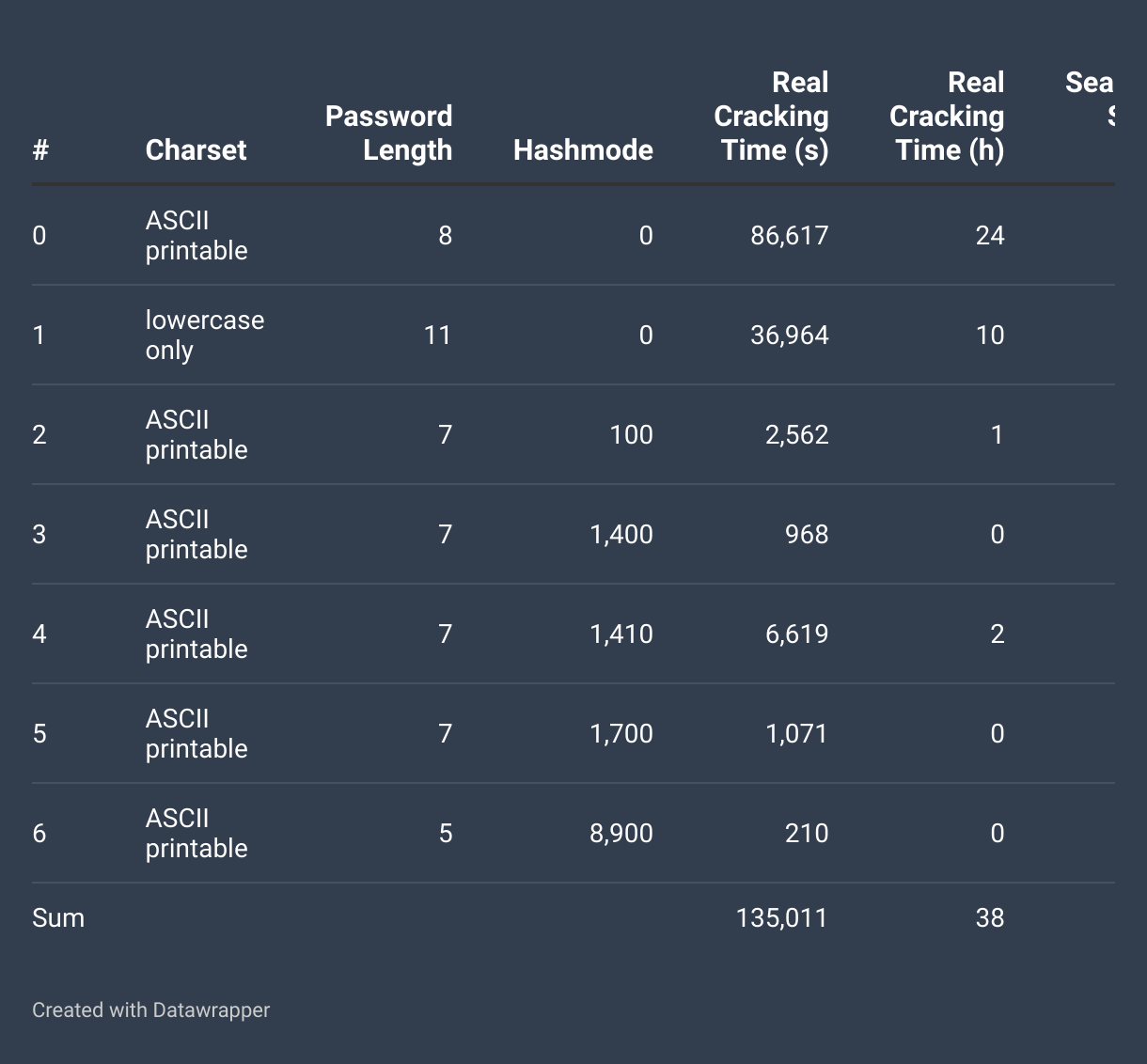This screenshot has height=1064, width=1147.
Task: Click the Hashmode column header
Action: click(583, 149)
